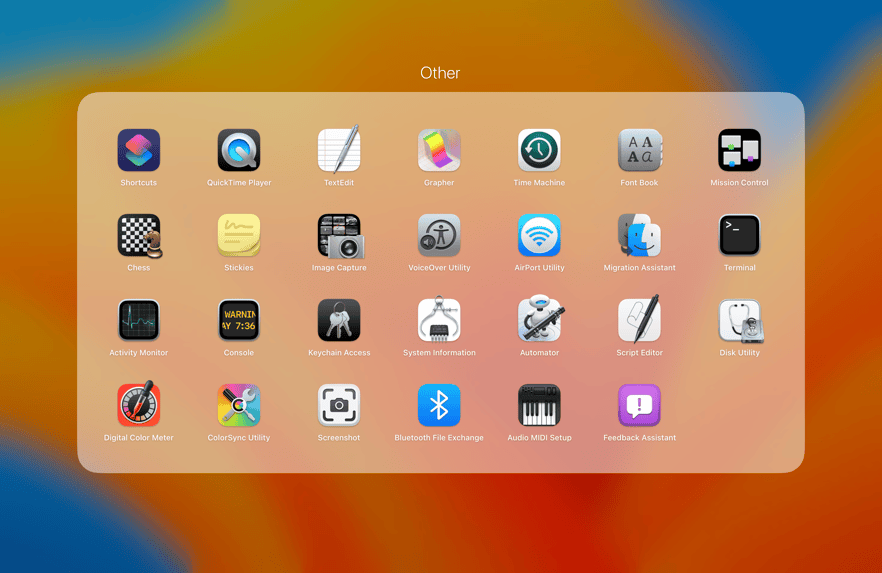882x573 pixels.
Task: Launch Digital Color Meter
Action: click(x=138, y=404)
